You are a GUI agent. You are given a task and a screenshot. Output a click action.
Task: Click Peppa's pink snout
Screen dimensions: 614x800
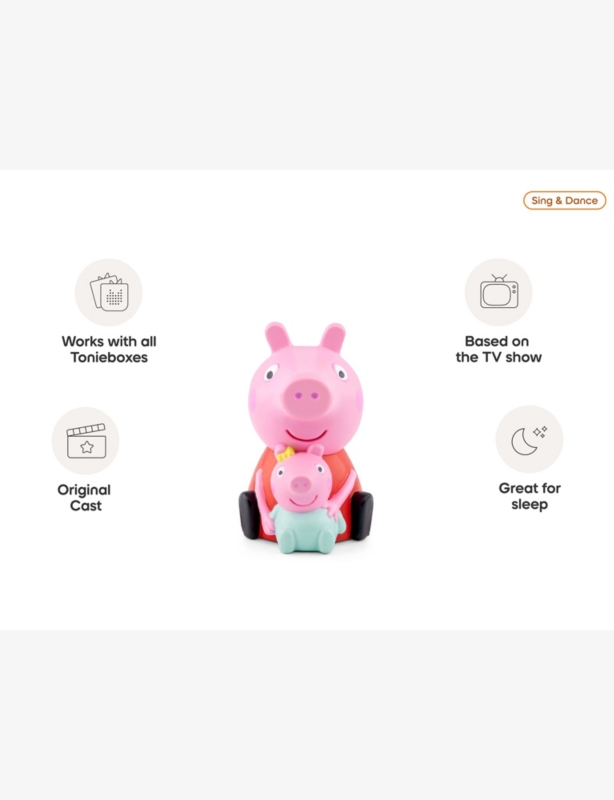(305, 396)
